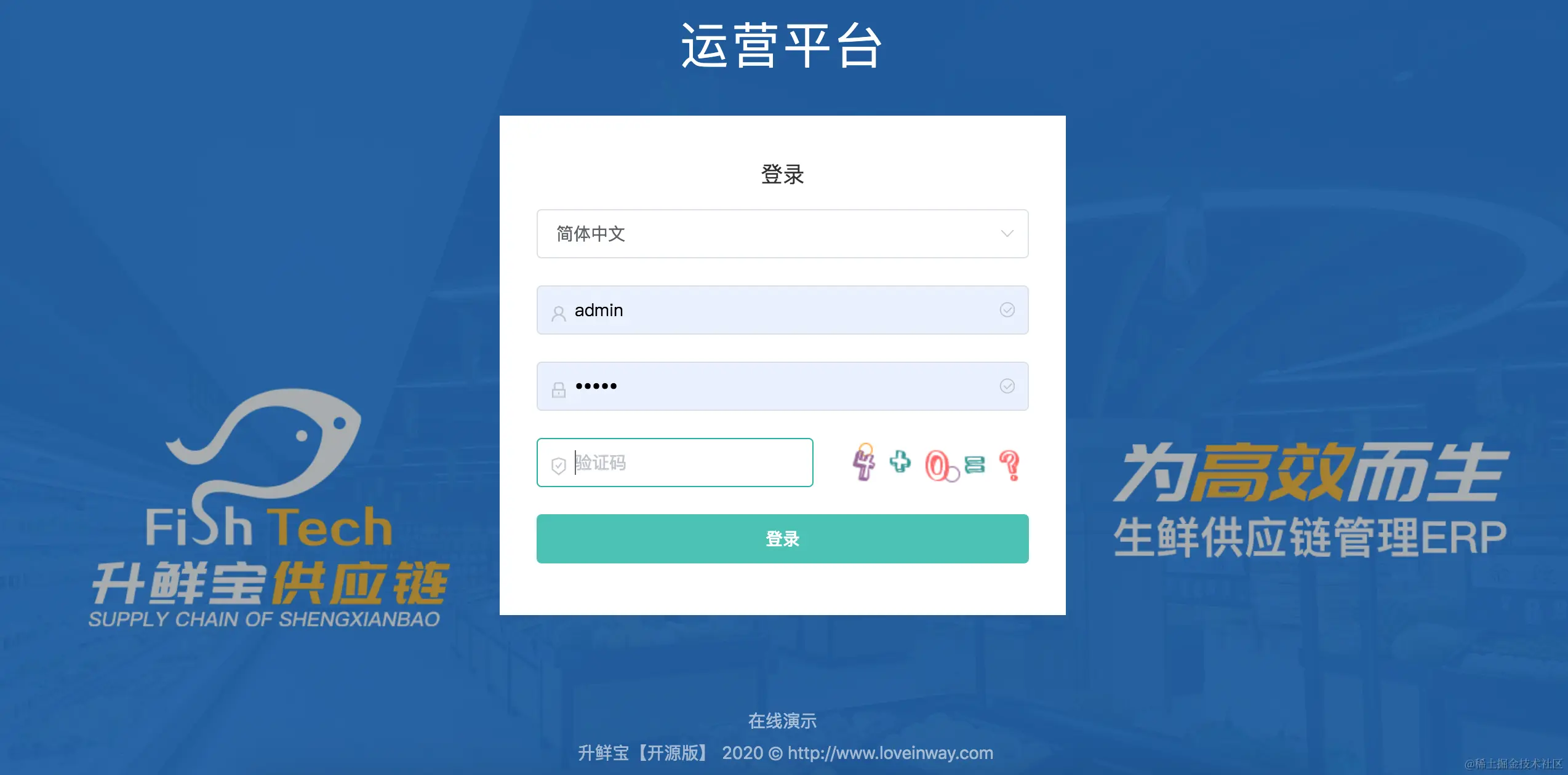This screenshot has width=1568, height=775.
Task: Focus the password input field
Action: tap(782, 386)
